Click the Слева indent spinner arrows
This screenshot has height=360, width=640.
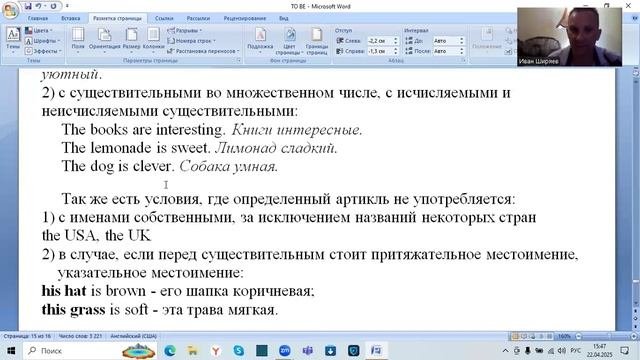[x=396, y=41]
